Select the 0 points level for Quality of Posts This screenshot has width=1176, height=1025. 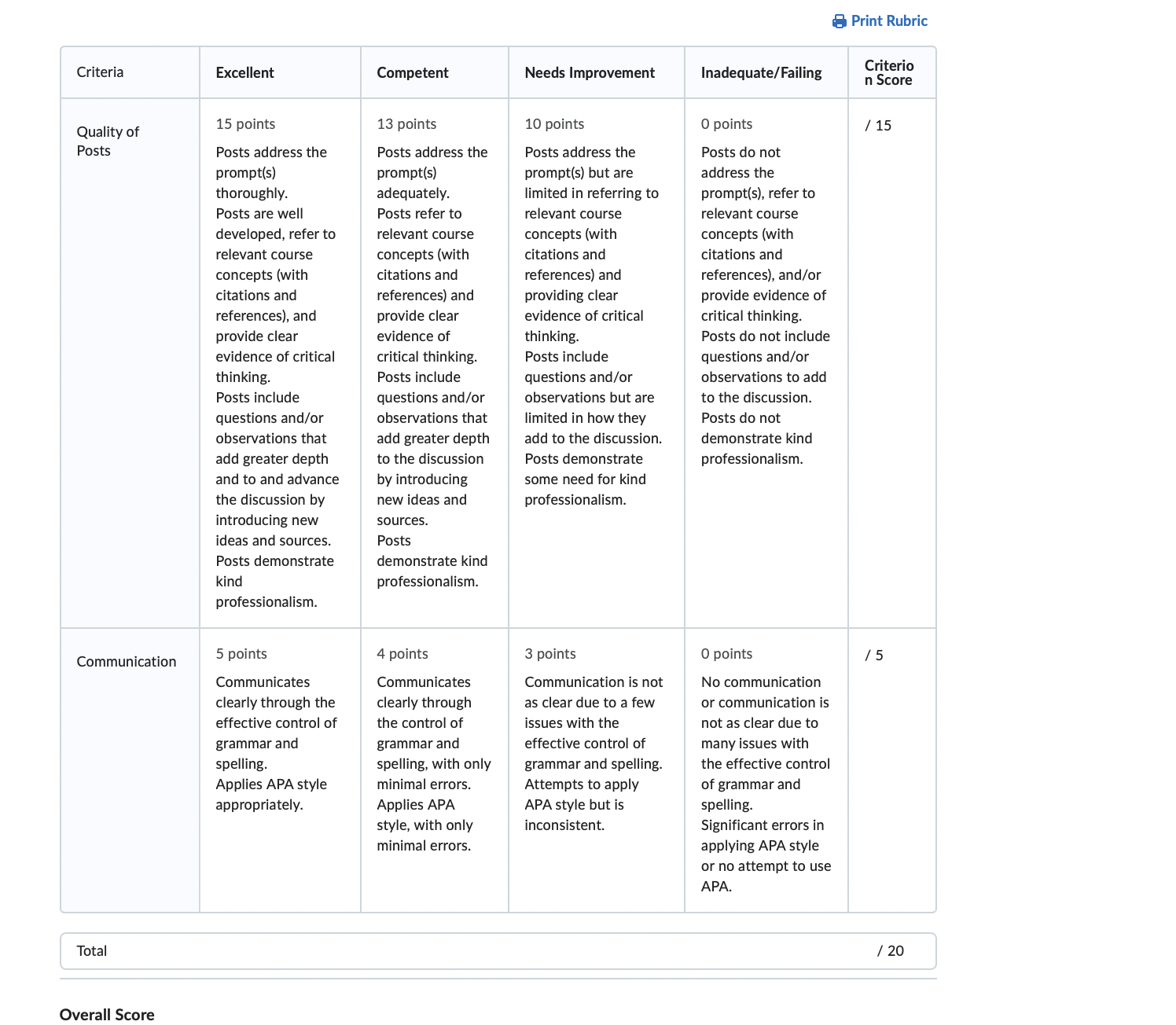click(x=766, y=363)
